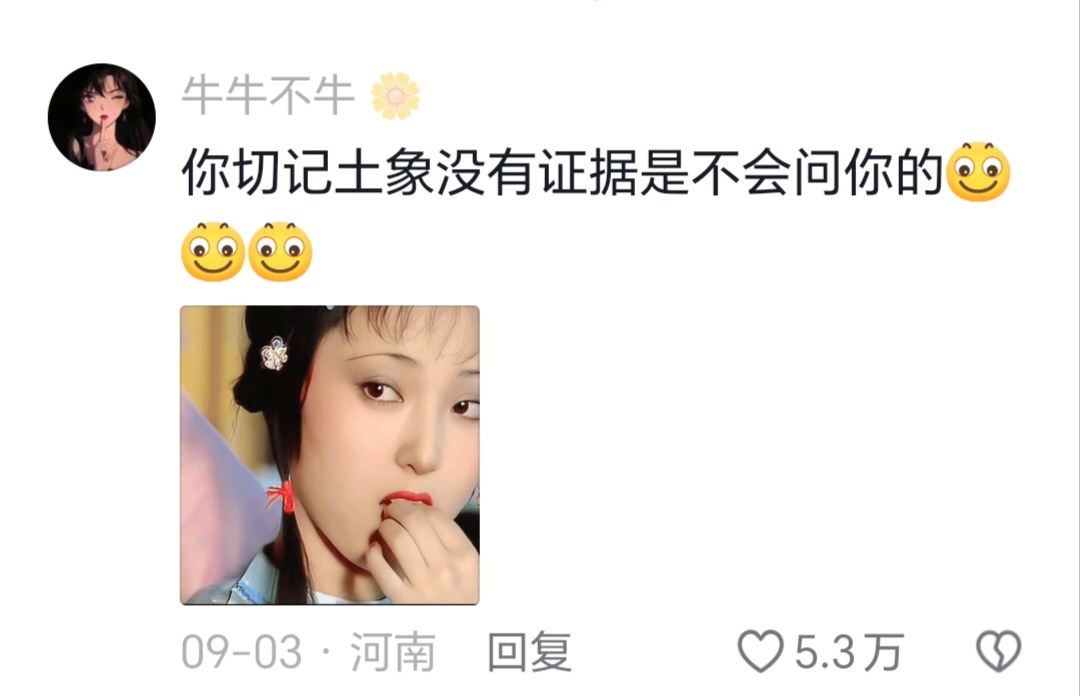Like the comment with the heart icon
This screenshot has height=696, width=1080.
(760, 651)
